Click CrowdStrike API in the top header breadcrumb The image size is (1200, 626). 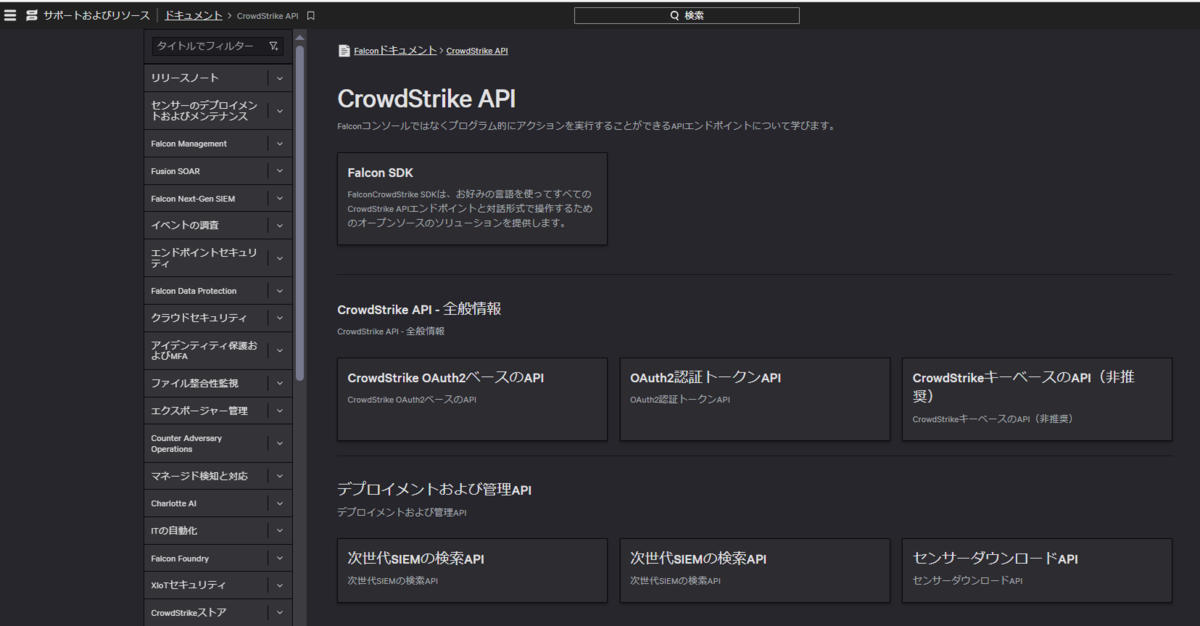(x=268, y=16)
